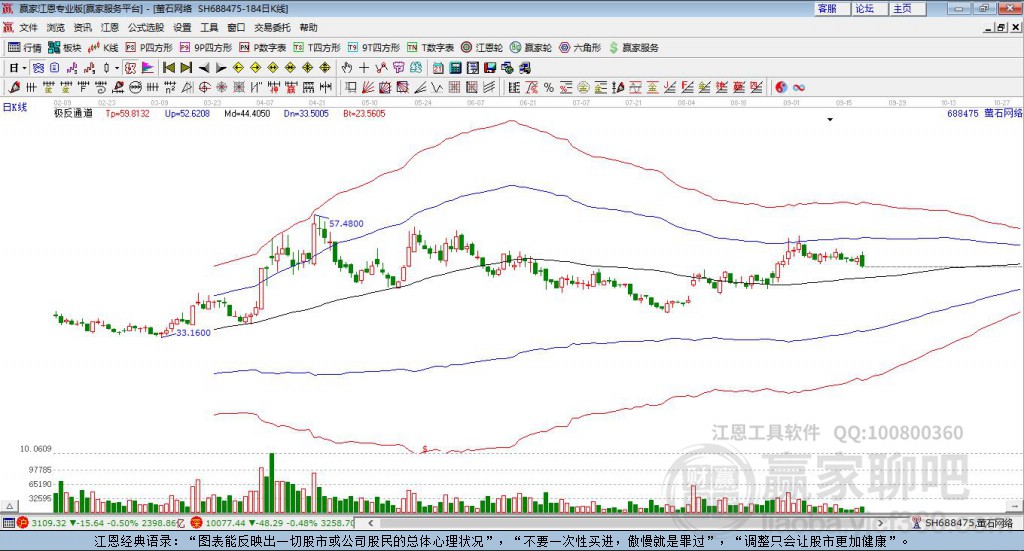Click the Dn=33.5005 indicator value

coord(306,114)
